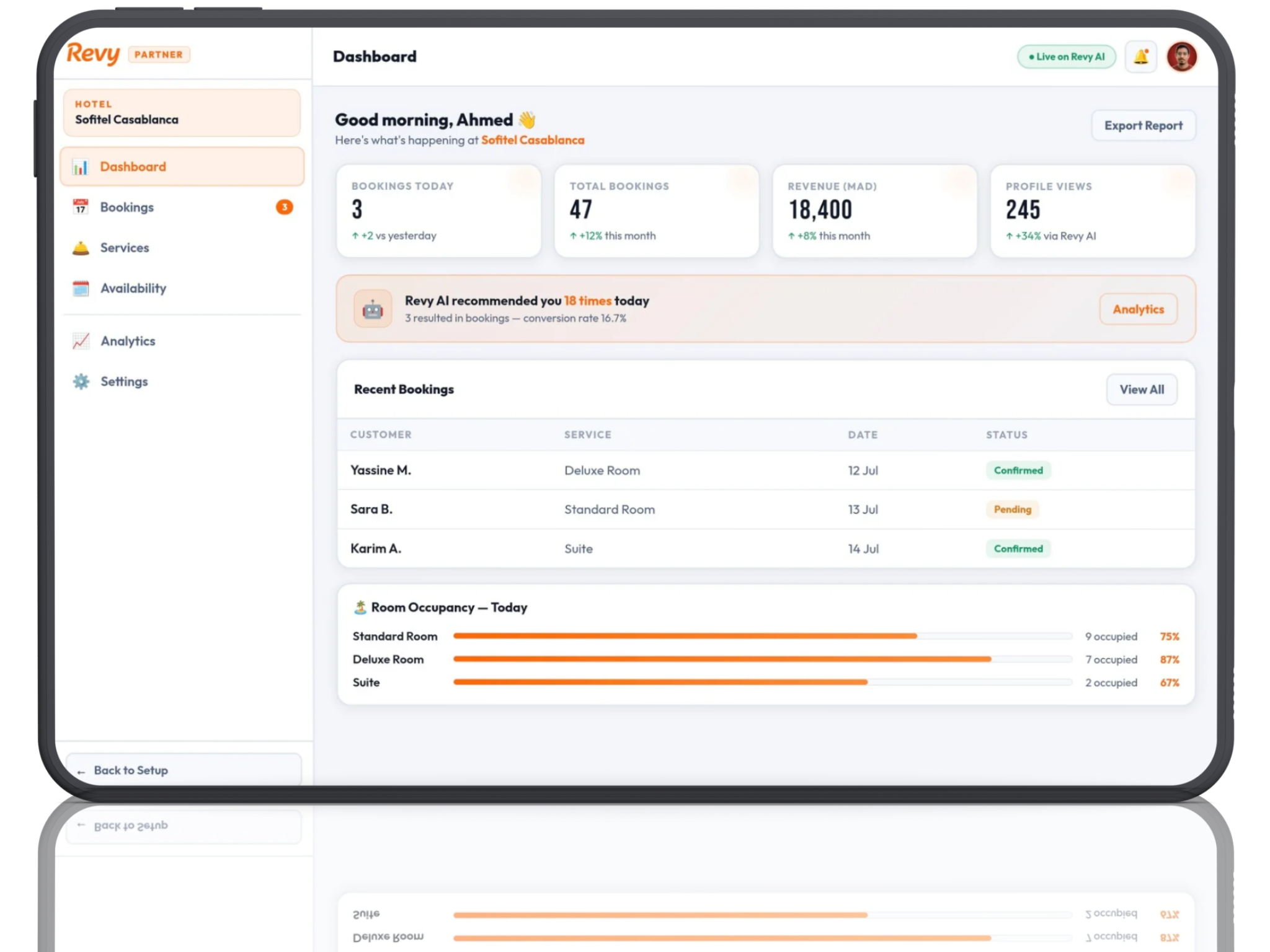Screen dimensions: 1270x952
Task: Open the Total Bookings card
Action: click(656, 211)
